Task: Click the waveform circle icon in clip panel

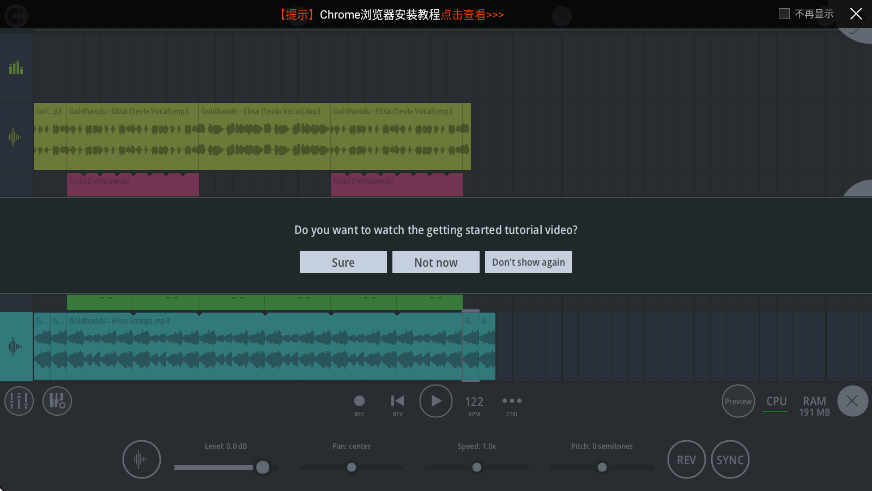Action: (141, 459)
